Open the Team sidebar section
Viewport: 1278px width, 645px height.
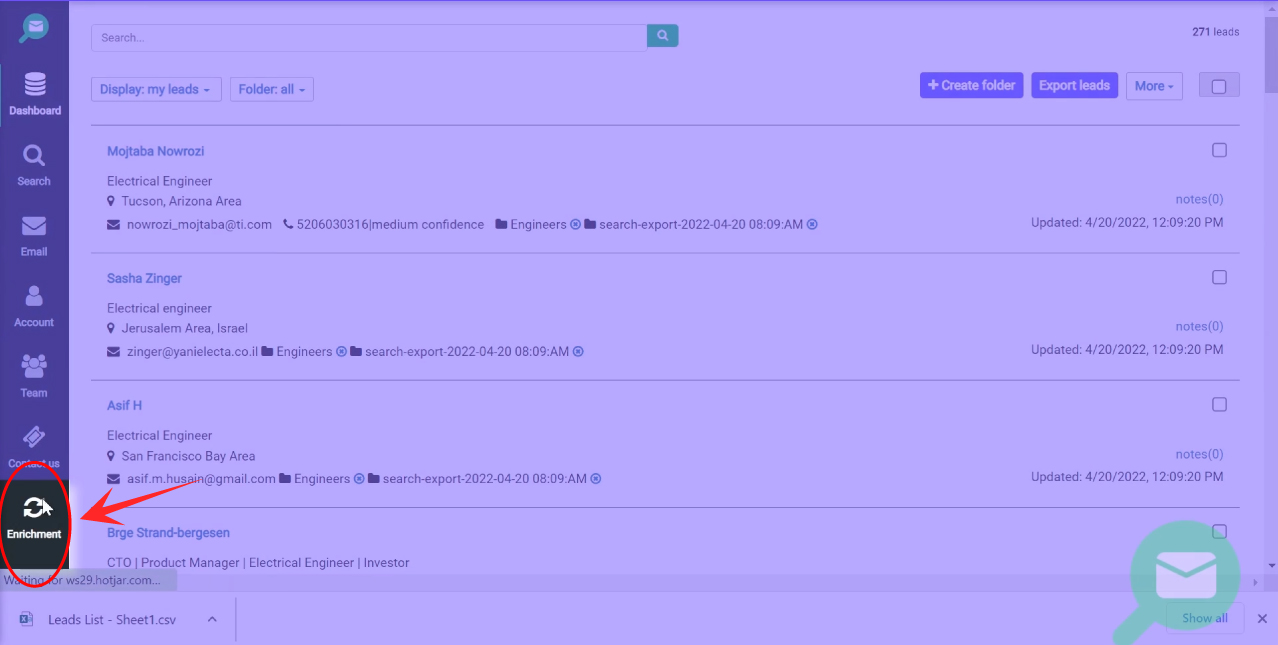(x=34, y=377)
